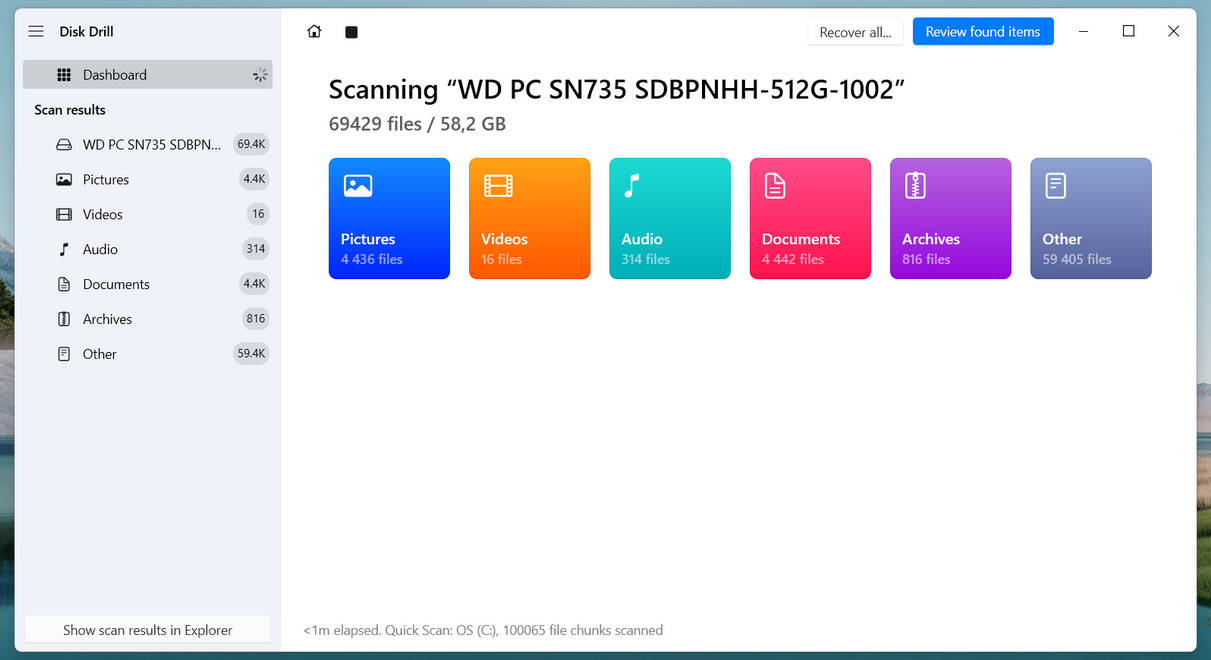Click the Videos film icon in sidebar
Viewport: 1211px width, 660px height.
tap(64, 215)
